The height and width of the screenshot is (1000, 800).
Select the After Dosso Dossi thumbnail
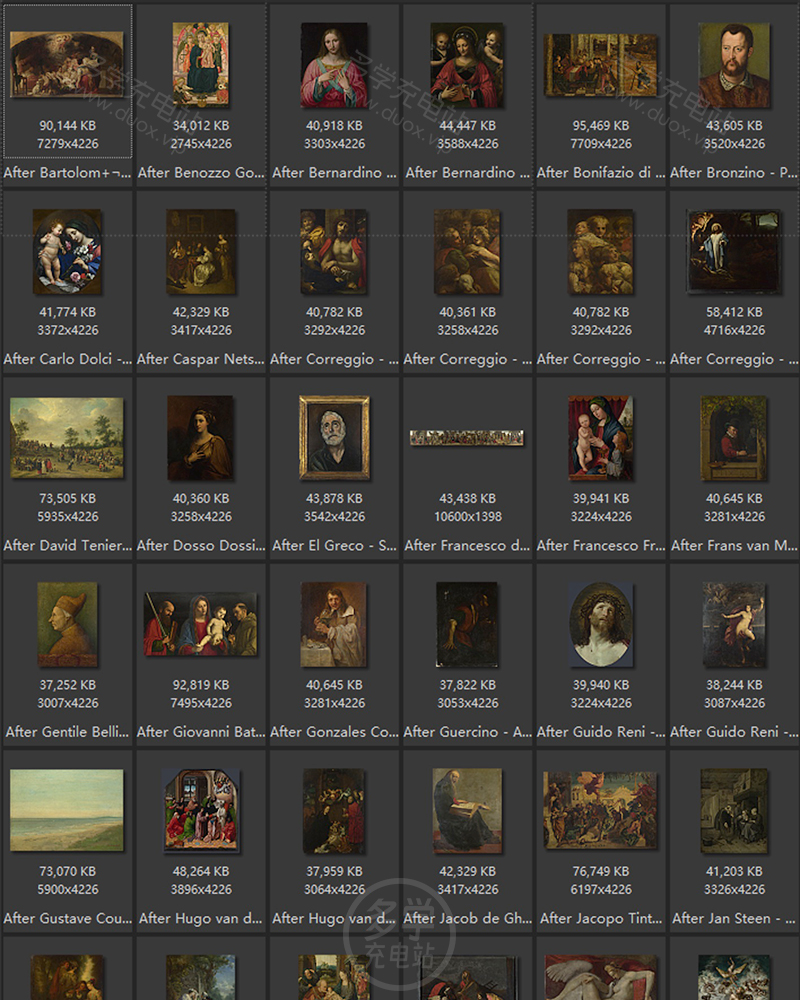tap(200, 437)
